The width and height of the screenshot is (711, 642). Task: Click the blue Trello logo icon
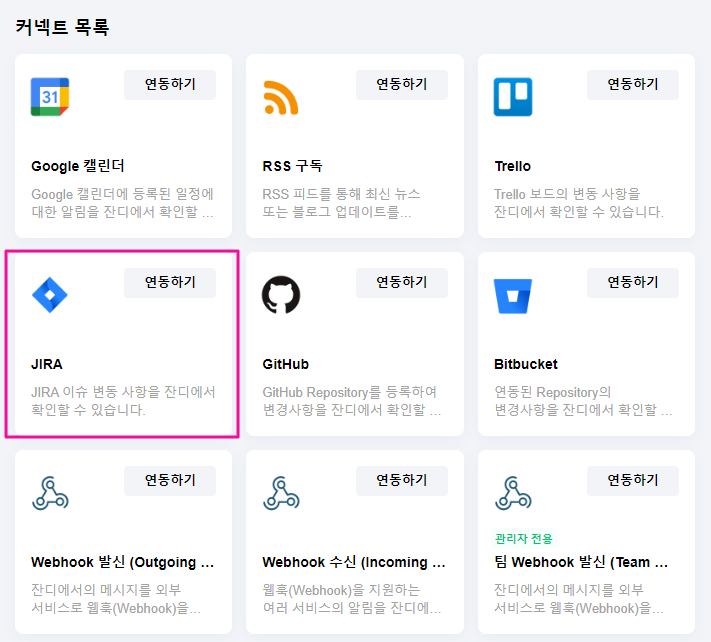tap(512, 97)
